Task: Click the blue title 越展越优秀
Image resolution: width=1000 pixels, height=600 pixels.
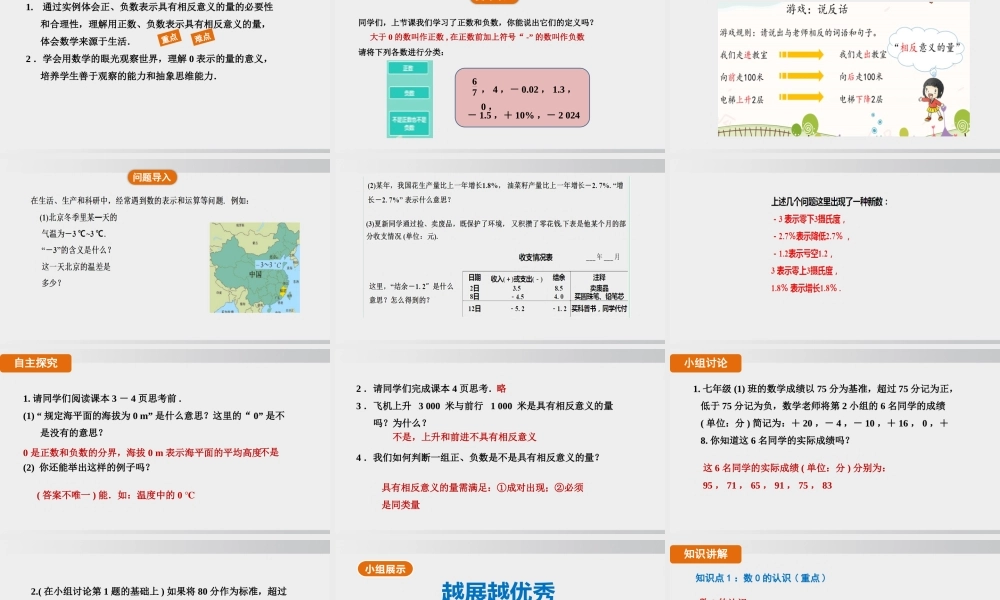Action: [x=498, y=590]
